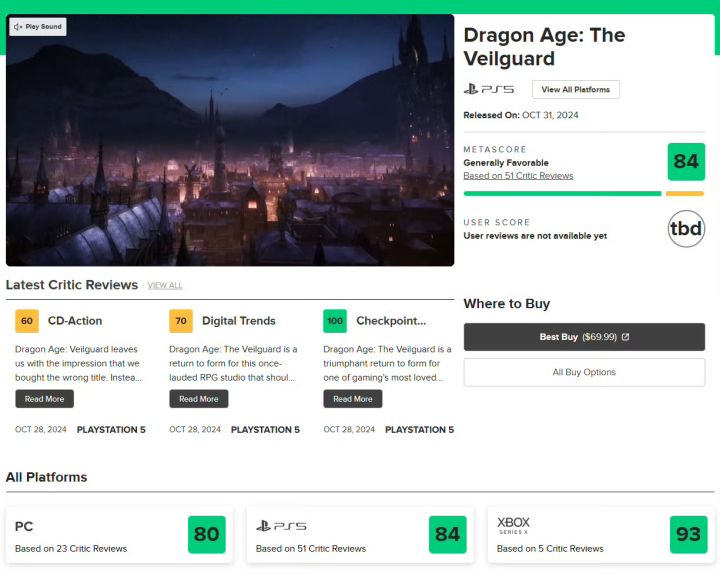Read More on the CD-Action review
The image size is (720, 574).
[44, 399]
